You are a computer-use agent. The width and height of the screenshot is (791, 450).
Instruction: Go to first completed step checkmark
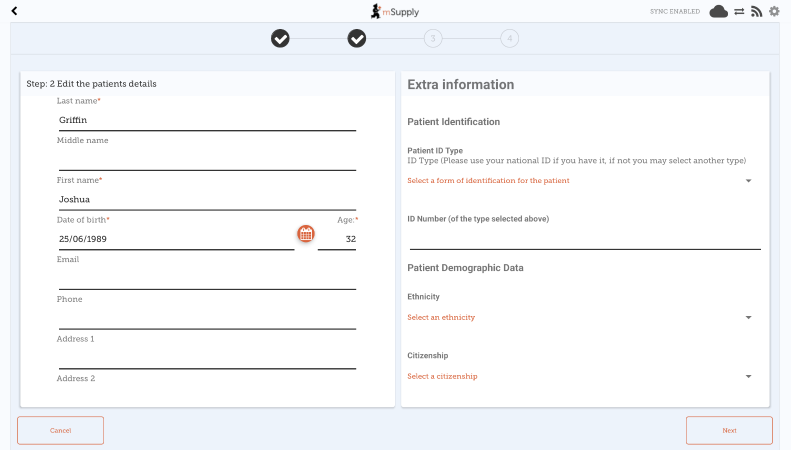point(281,39)
